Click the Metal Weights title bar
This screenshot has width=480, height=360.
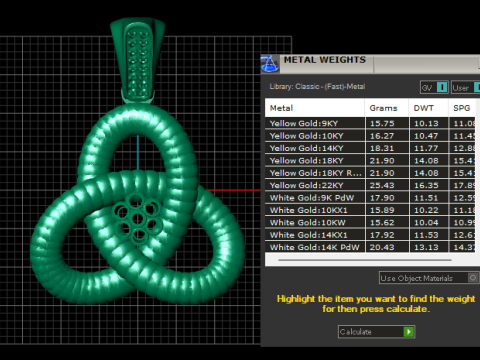click(x=370, y=64)
